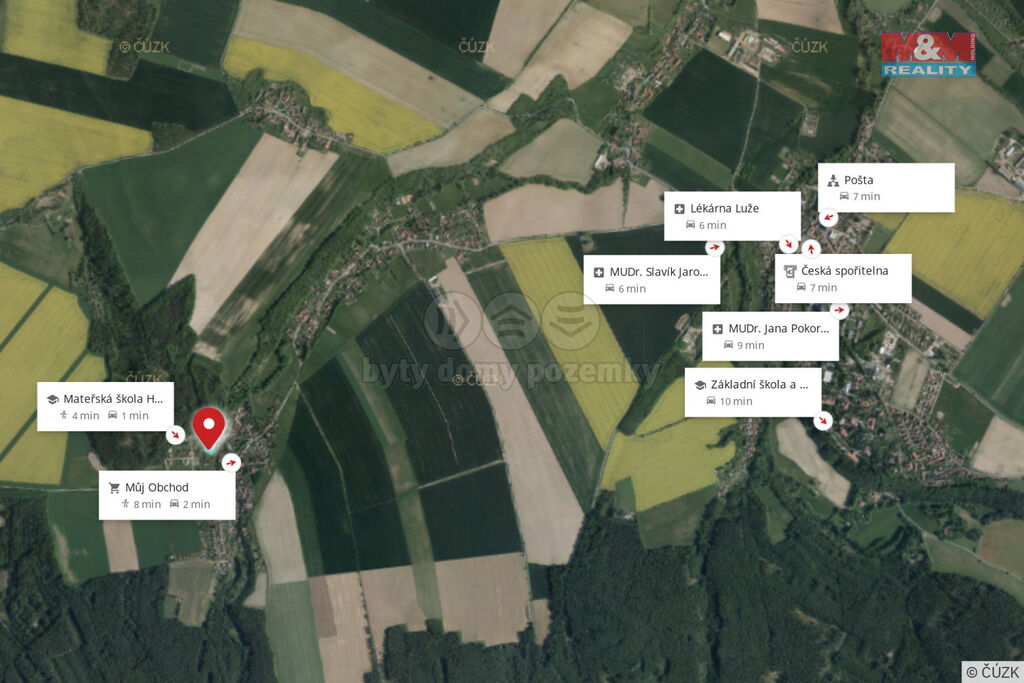Open the © ČÚZK attribution link
1024x683 pixels.
point(993,672)
